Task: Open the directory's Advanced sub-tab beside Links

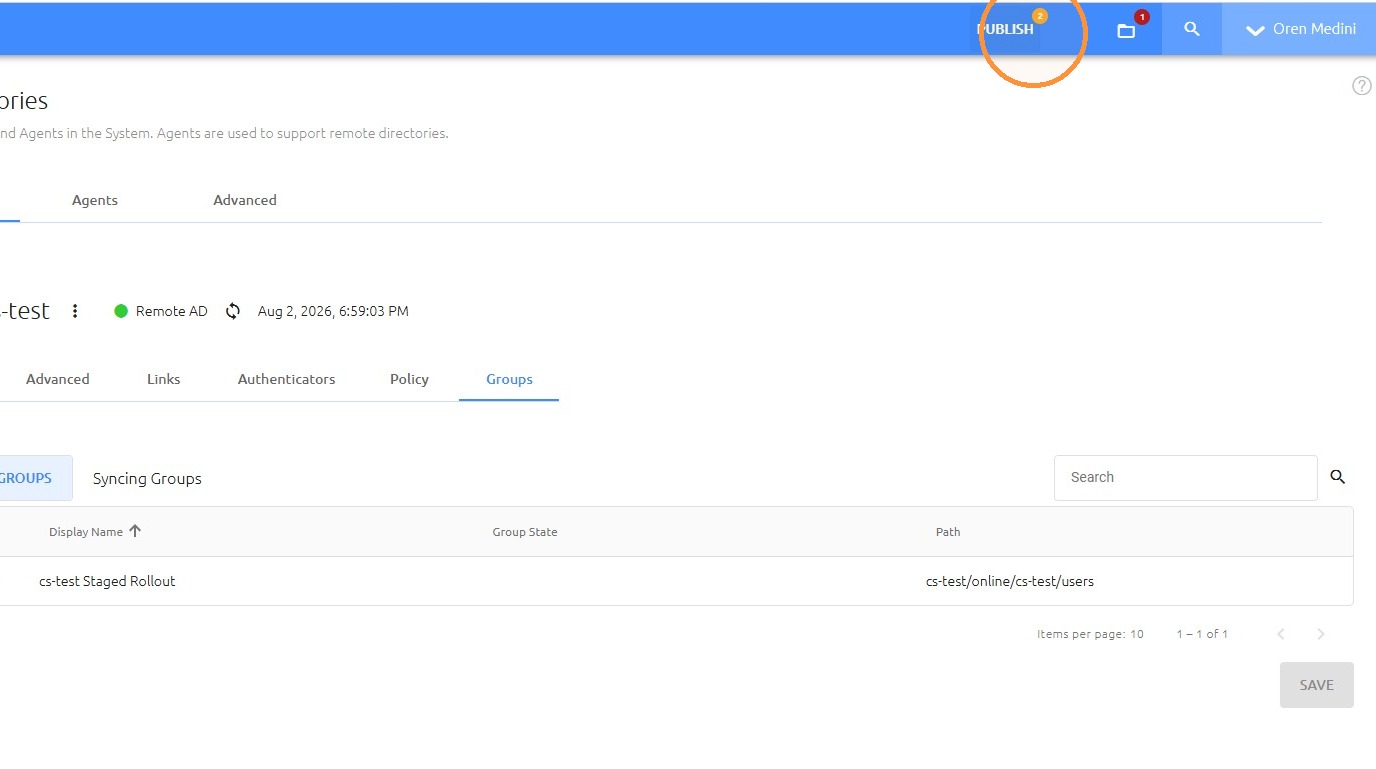Action: tap(58, 379)
